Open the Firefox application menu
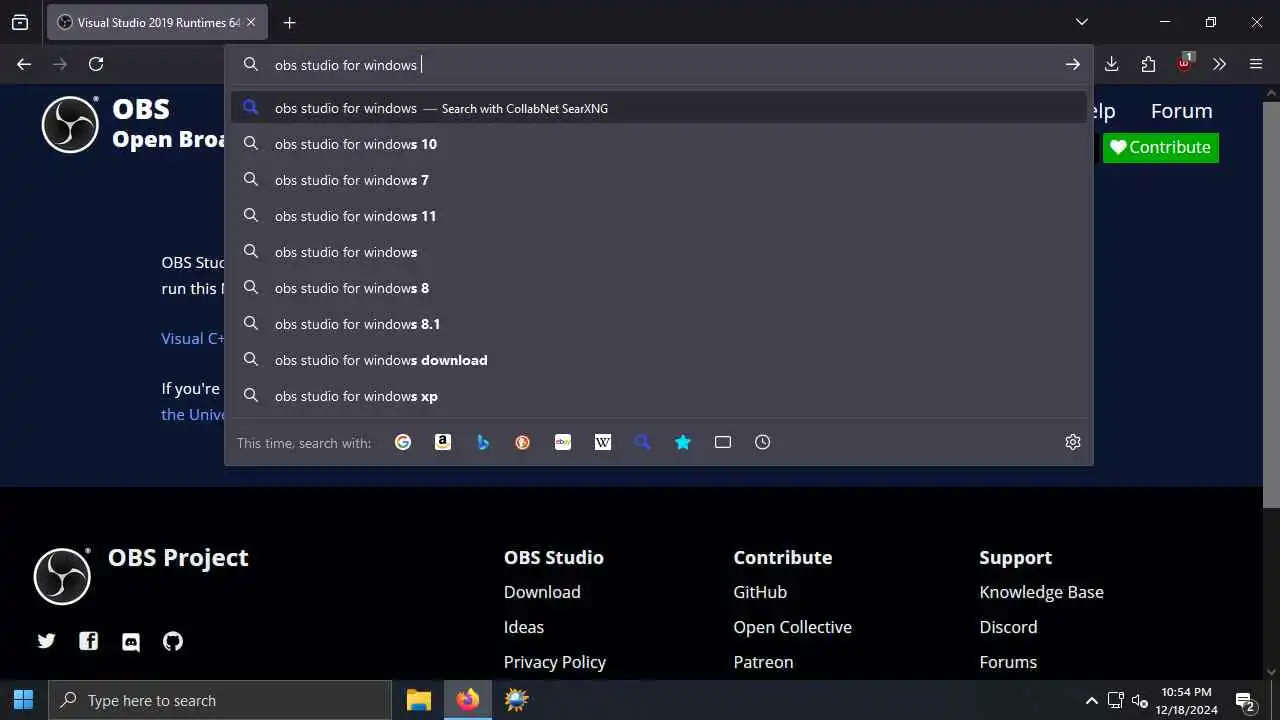Image resolution: width=1280 pixels, height=720 pixels. 1256,64
